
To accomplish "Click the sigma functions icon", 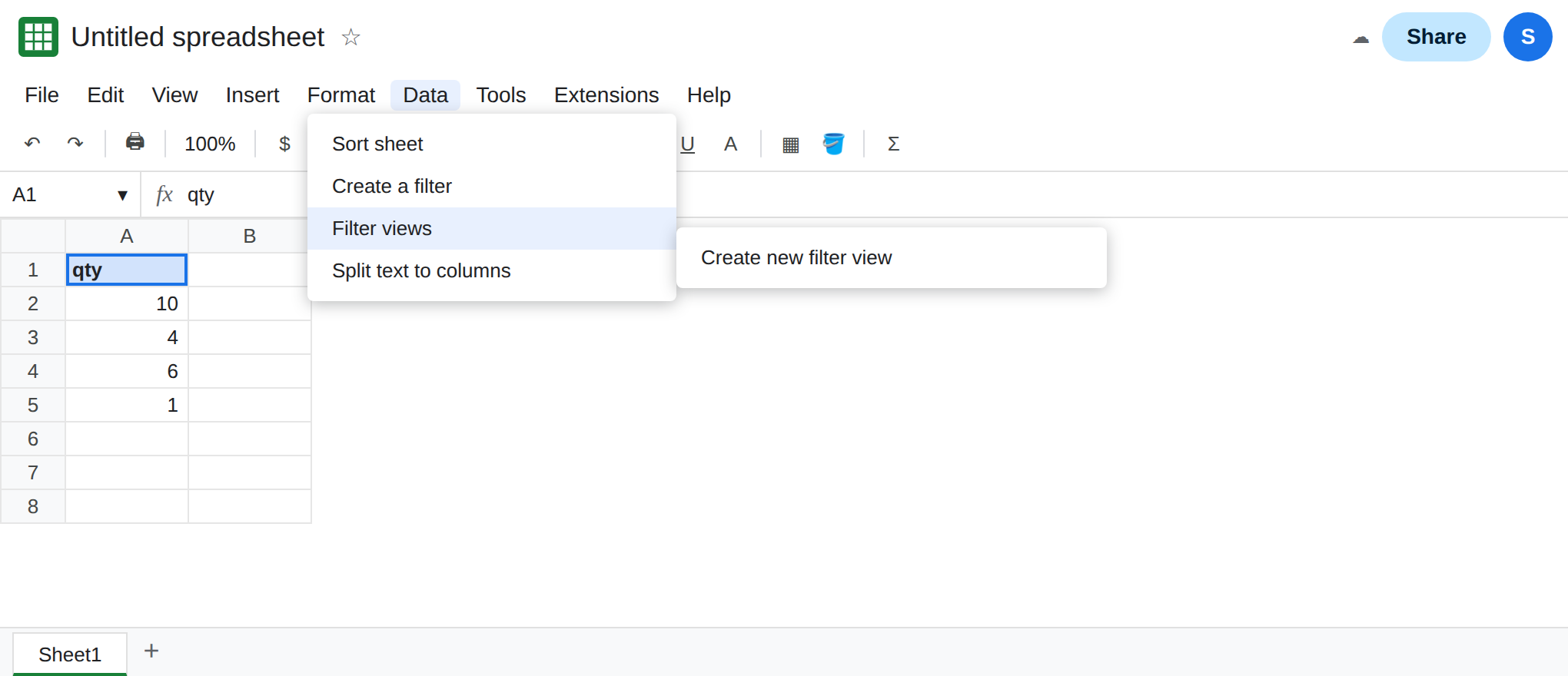I will pyautogui.click(x=893, y=144).
